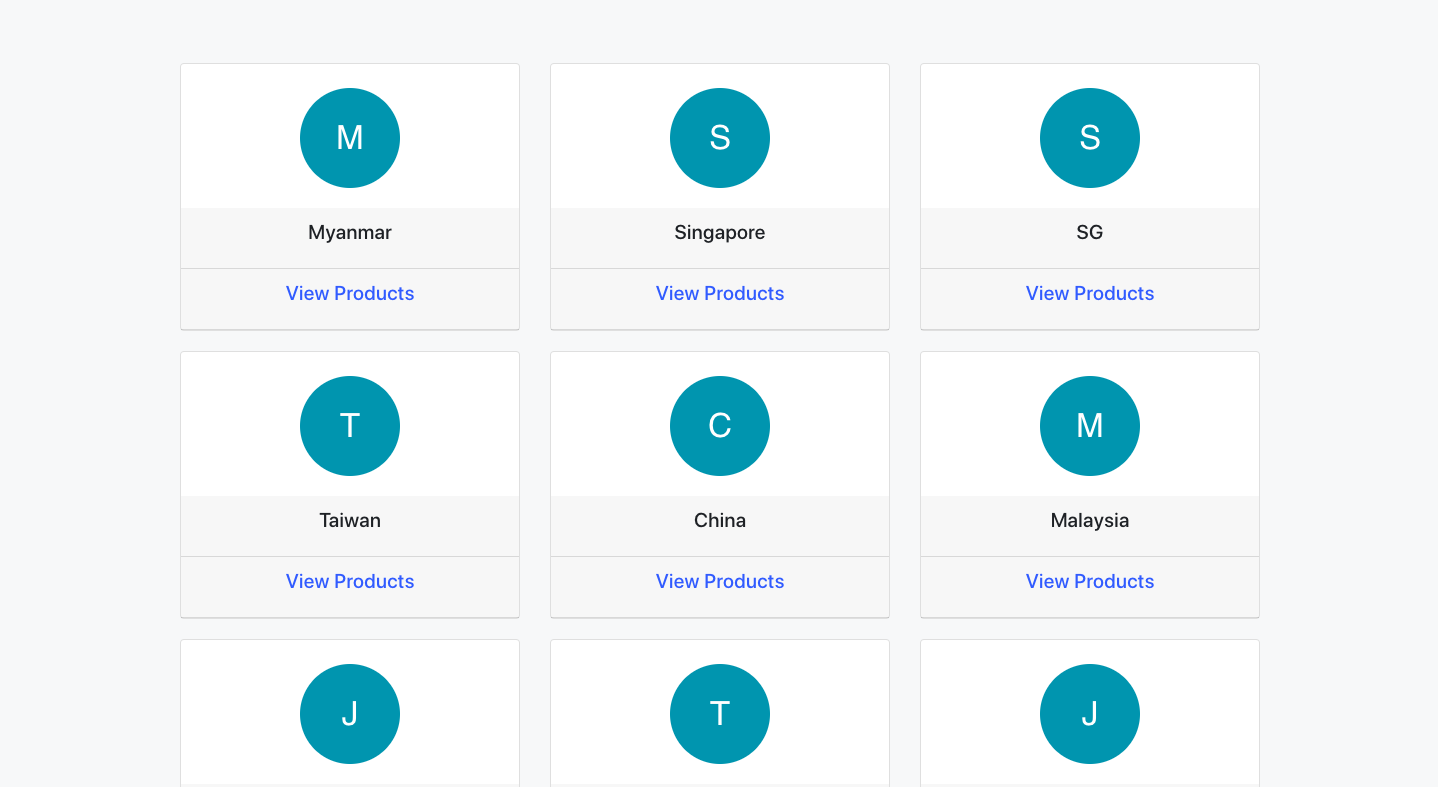The height and width of the screenshot is (787, 1438).
Task: Open View Products for SG
Action: [1090, 293]
